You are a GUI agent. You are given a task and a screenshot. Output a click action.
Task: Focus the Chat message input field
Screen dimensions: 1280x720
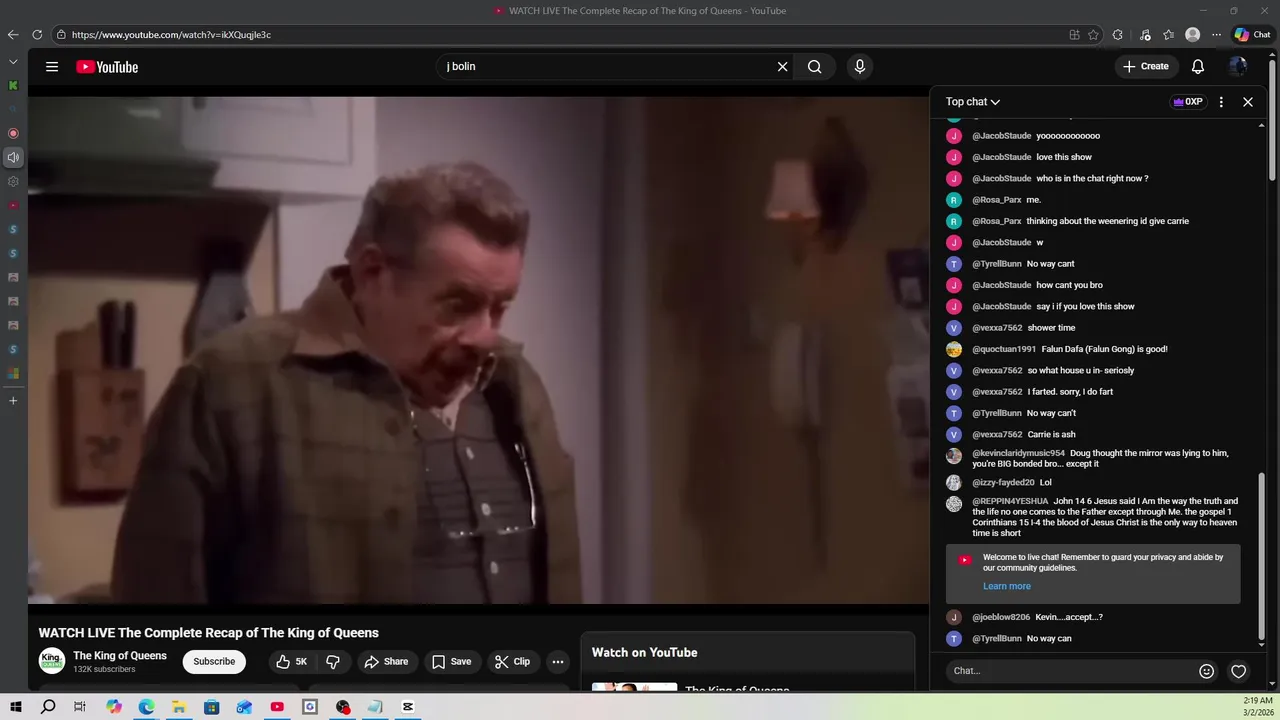[1070, 671]
